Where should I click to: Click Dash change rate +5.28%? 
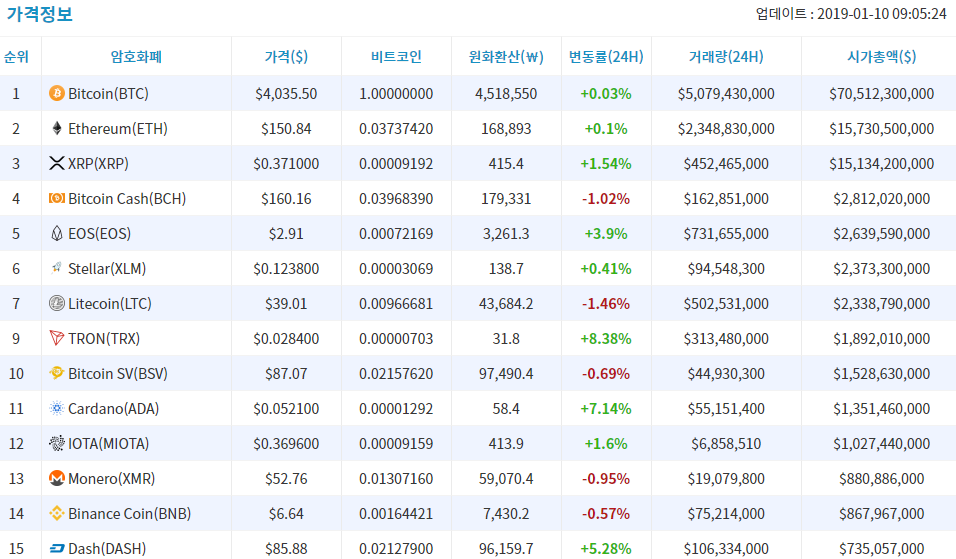coord(606,549)
